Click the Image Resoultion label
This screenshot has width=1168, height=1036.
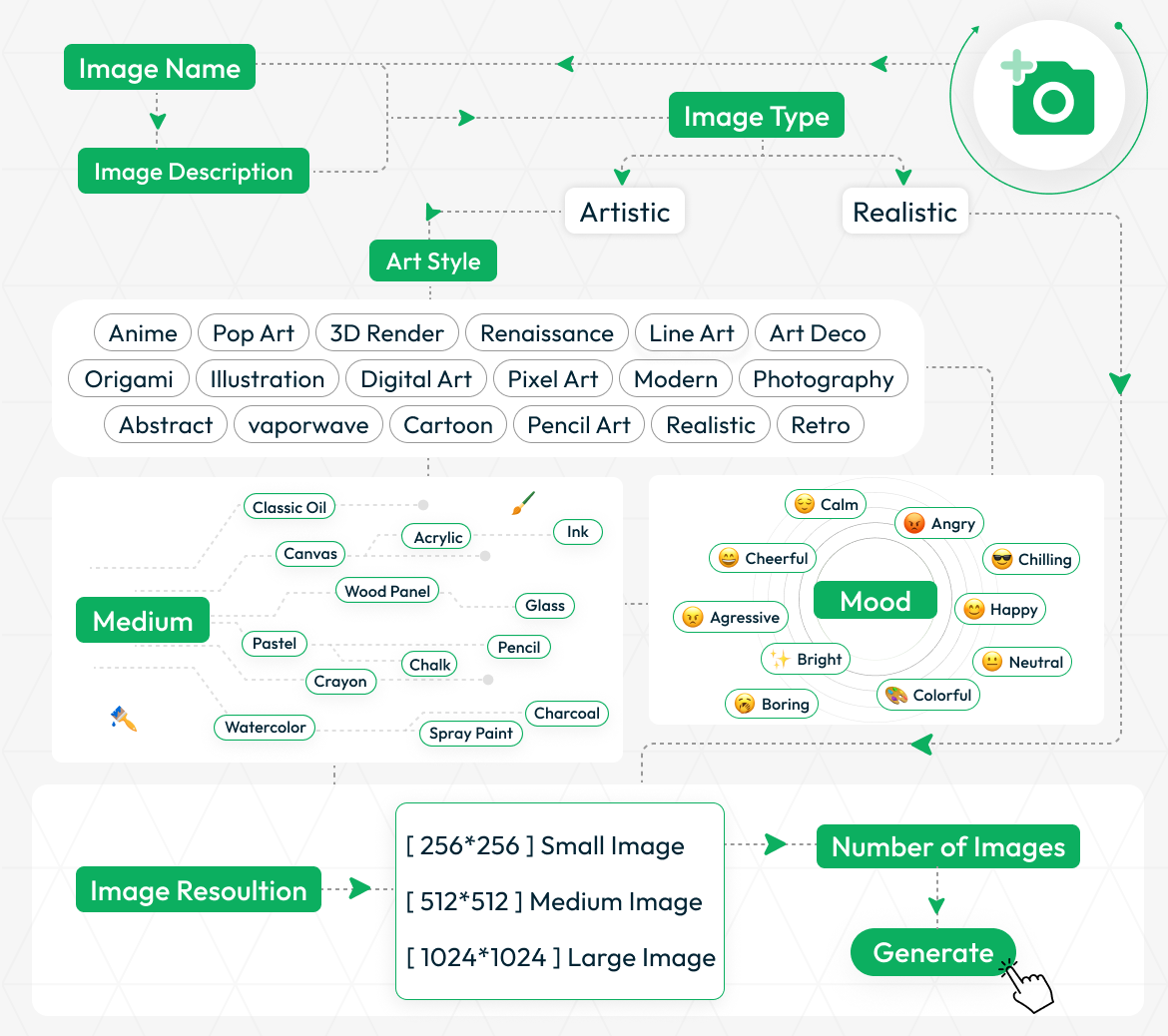point(198,890)
